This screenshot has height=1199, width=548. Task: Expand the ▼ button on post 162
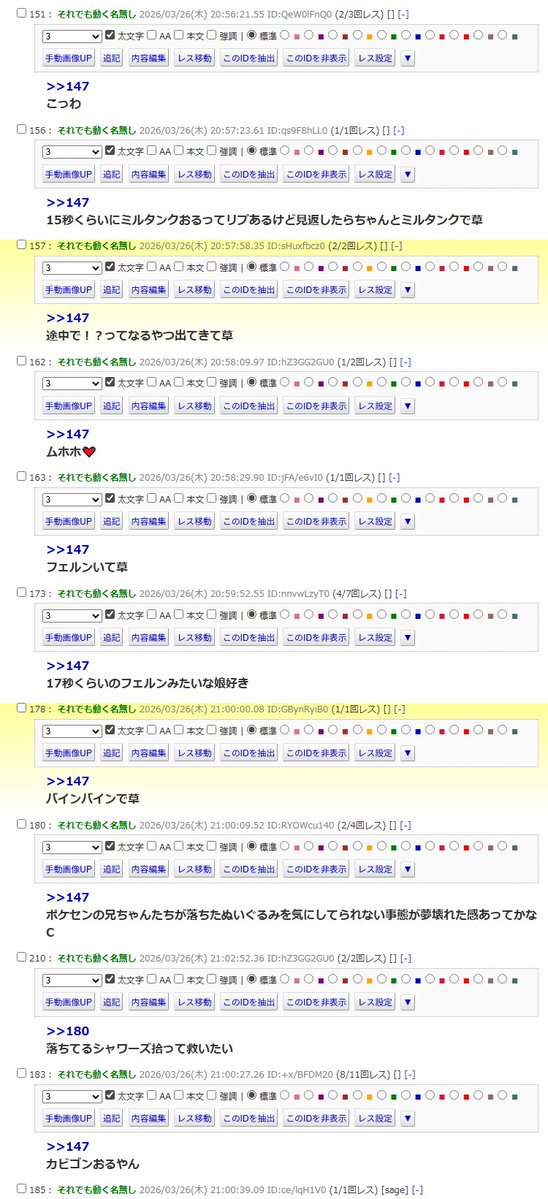pyautogui.click(x=407, y=405)
